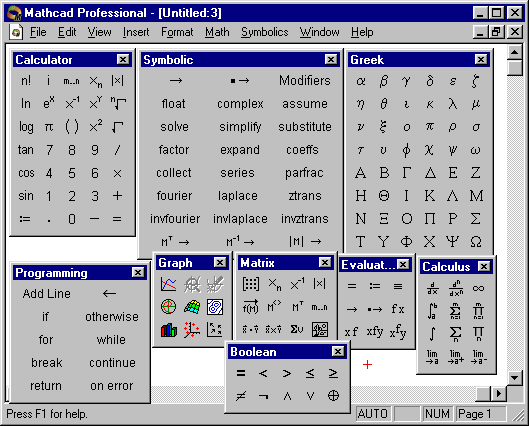Open the Format menu

177,32
